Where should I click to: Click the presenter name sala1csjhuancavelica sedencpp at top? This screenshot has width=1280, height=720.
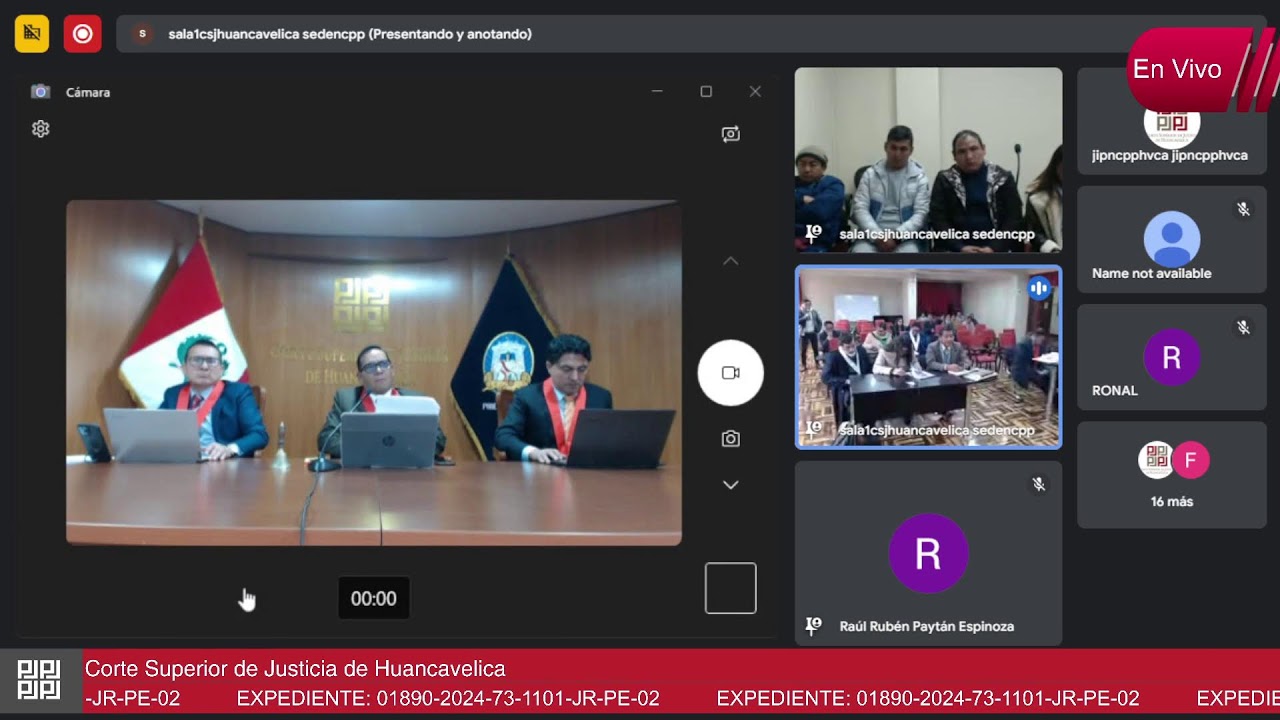(x=350, y=34)
